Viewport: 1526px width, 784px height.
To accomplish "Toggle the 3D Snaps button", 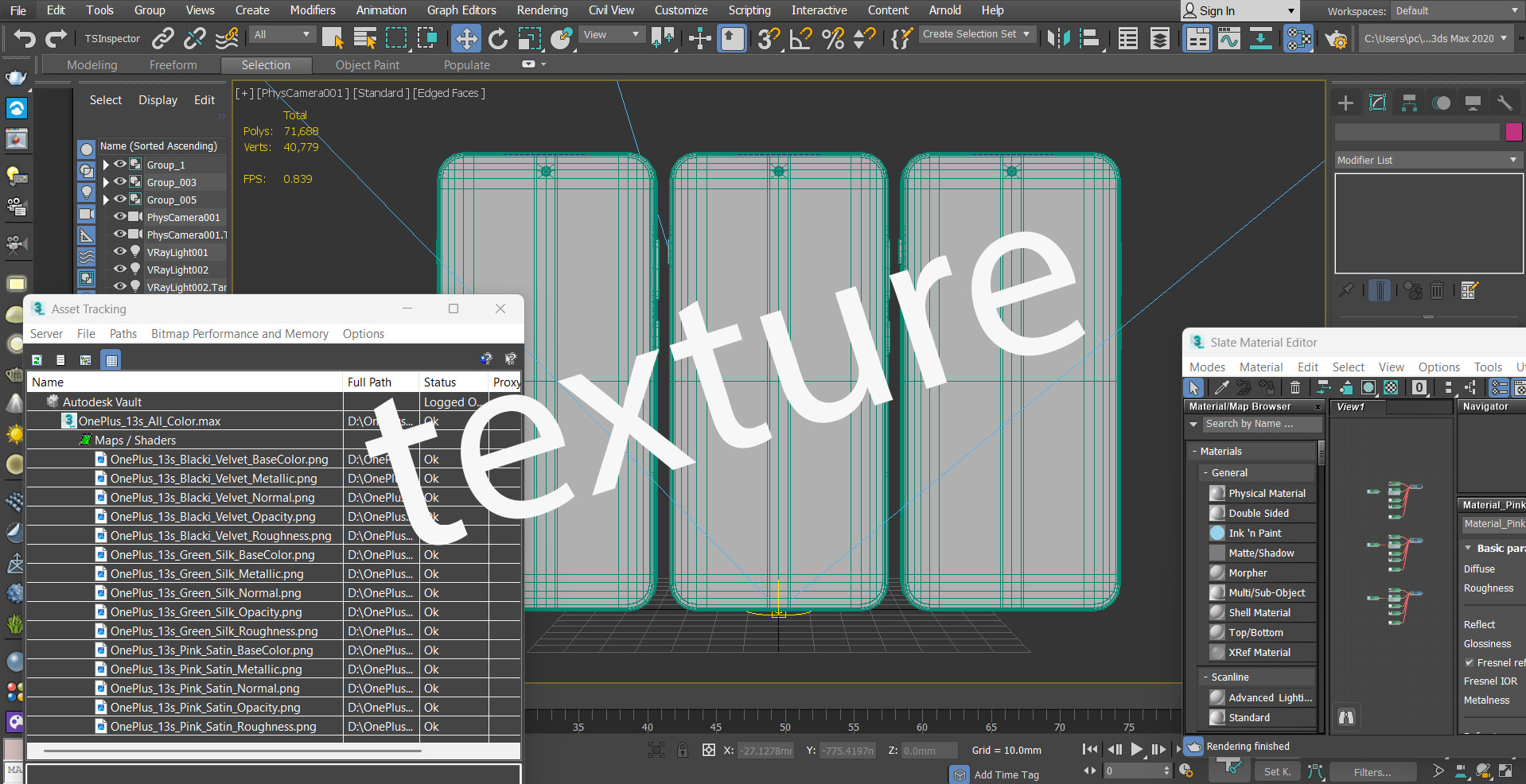I will tap(769, 38).
